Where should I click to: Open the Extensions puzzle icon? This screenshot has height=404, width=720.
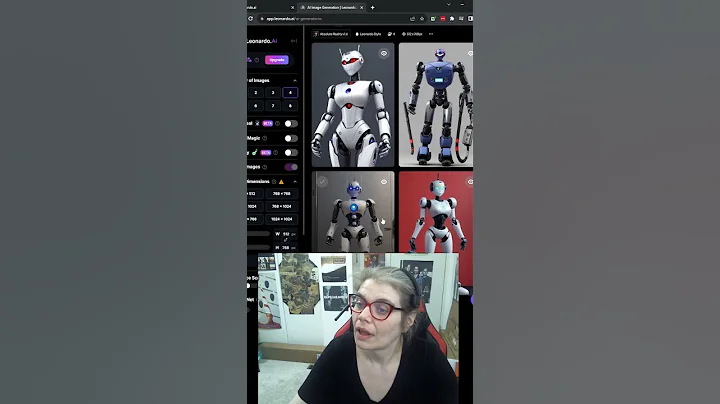[452, 19]
